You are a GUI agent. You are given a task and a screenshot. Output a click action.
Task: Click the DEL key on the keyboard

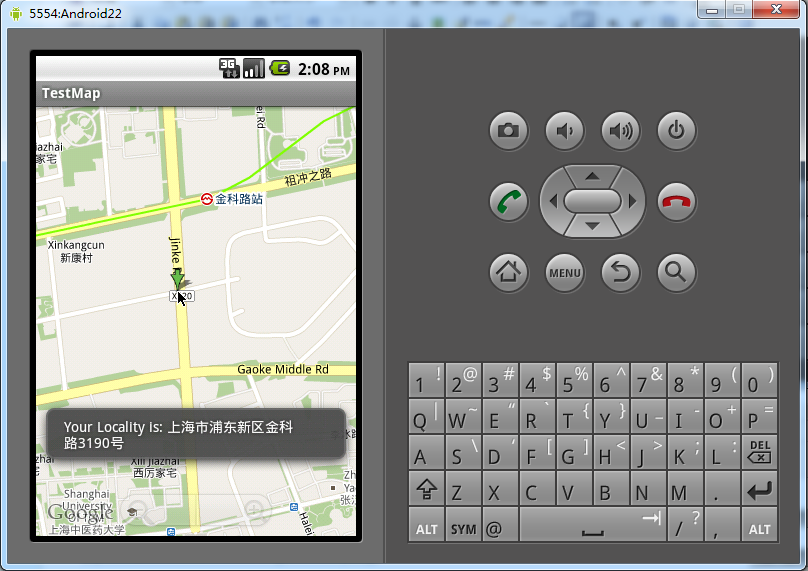(x=760, y=452)
